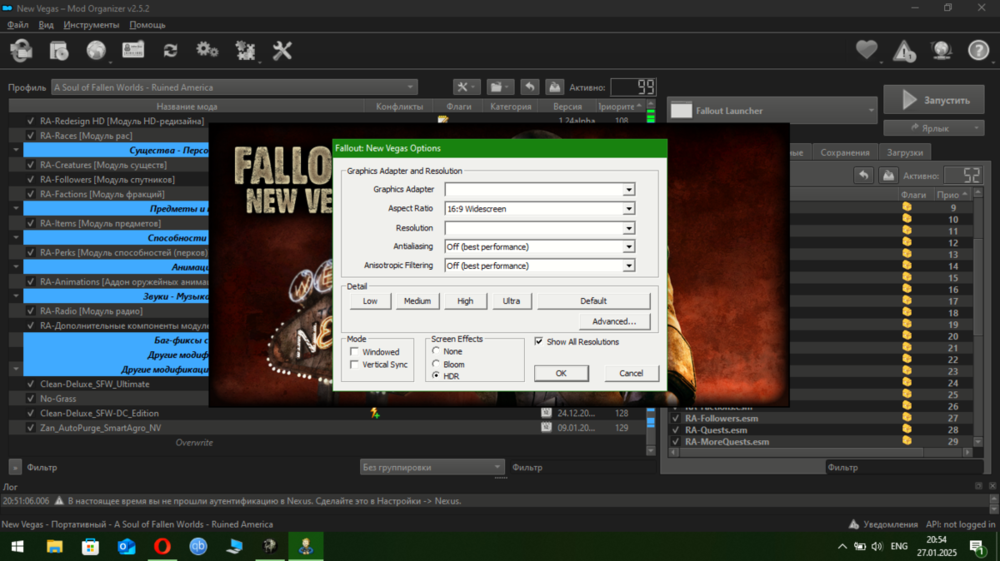Open Outlook from taskbar
This screenshot has width=1000, height=561.
click(x=126, y=546)
